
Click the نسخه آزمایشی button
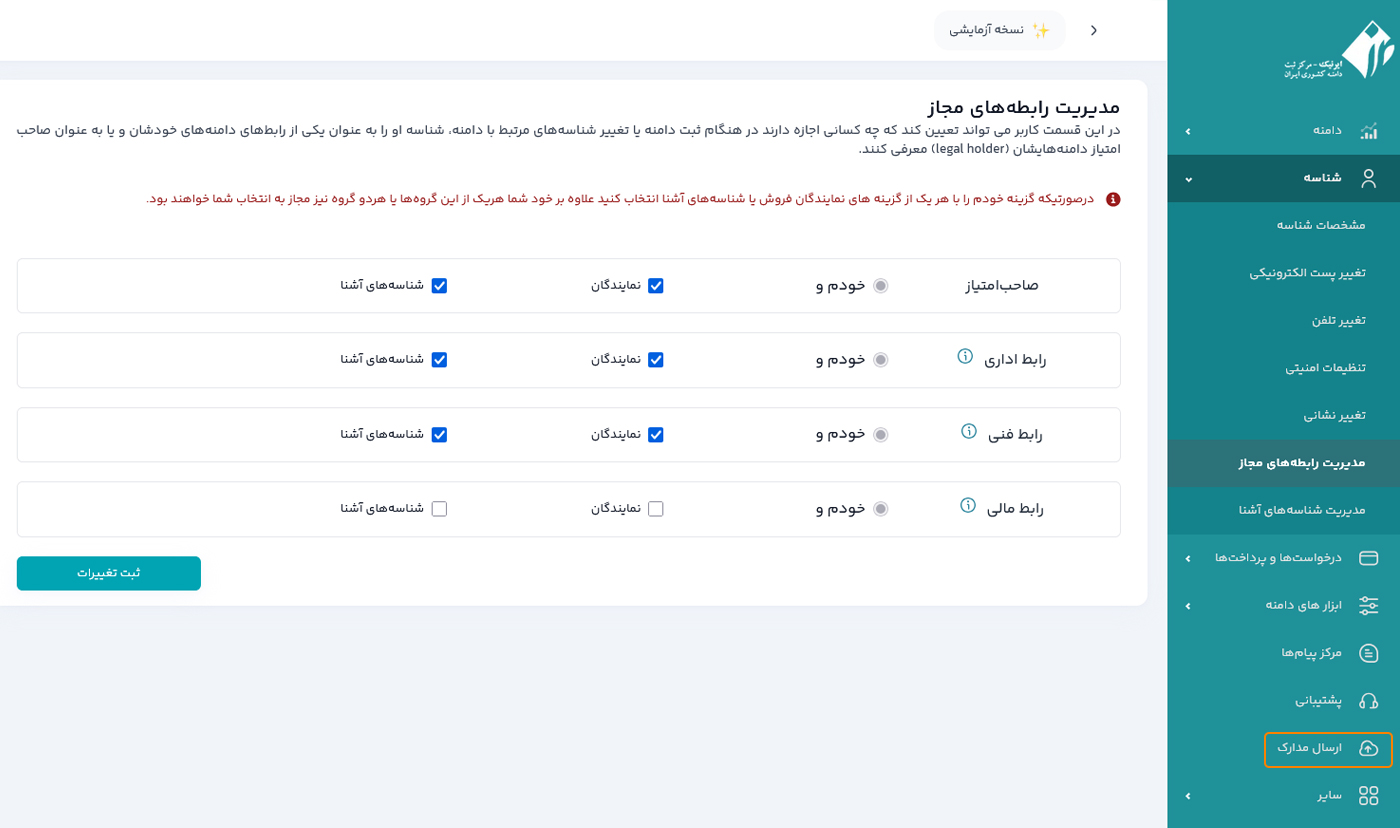tap(999, 31)
